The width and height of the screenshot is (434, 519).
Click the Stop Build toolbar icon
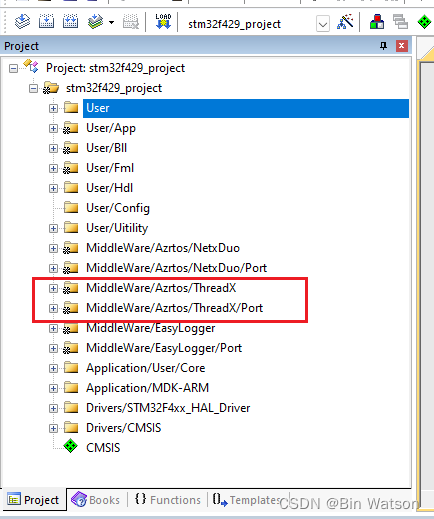click(131, 22)
